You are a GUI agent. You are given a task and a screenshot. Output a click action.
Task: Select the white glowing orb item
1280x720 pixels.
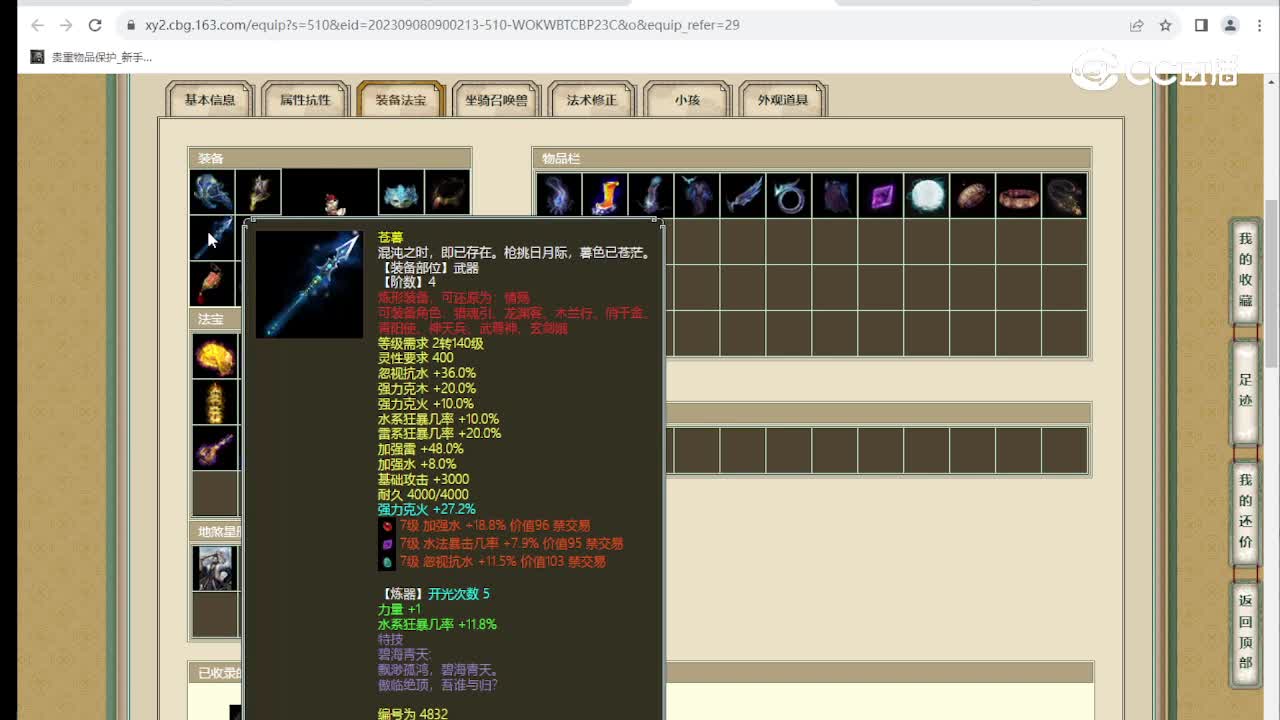pos(927,196)
